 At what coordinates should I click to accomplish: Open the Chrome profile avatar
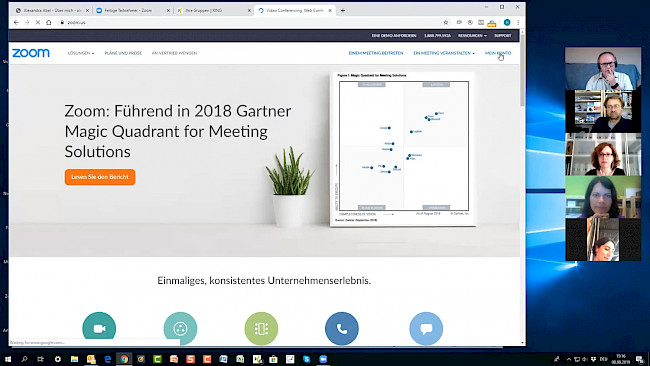tap(507, 22)
